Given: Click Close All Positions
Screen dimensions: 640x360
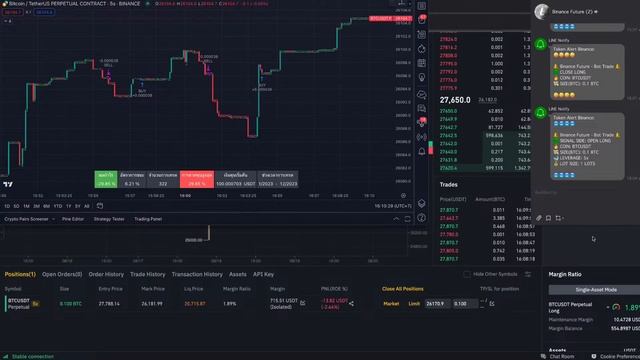Looking at the screenshot, I should point(403,289).
